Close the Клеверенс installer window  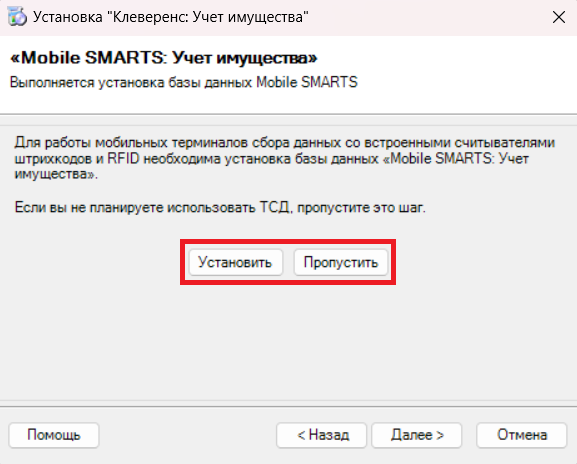coord(559,17)
